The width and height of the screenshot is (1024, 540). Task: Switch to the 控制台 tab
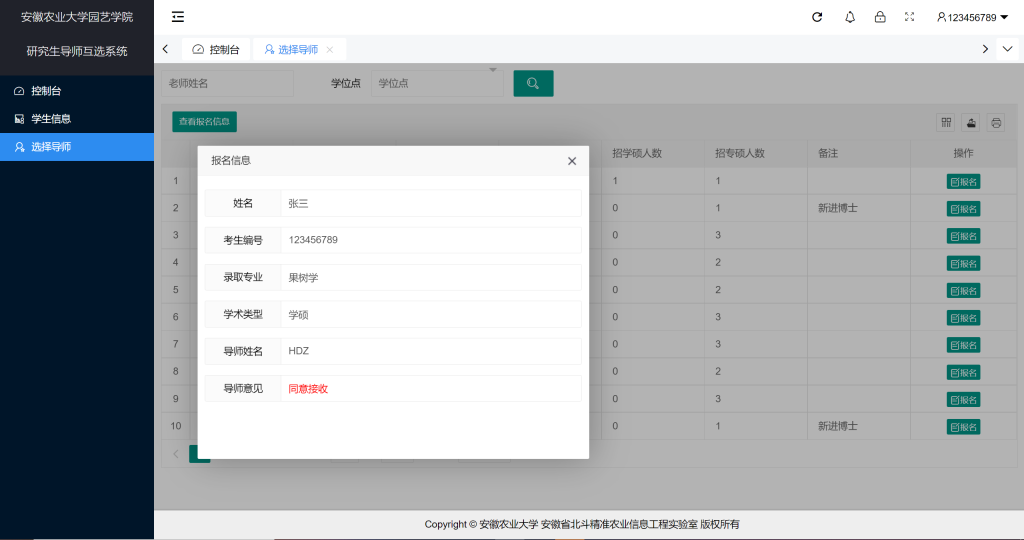(x=216, y=49)
